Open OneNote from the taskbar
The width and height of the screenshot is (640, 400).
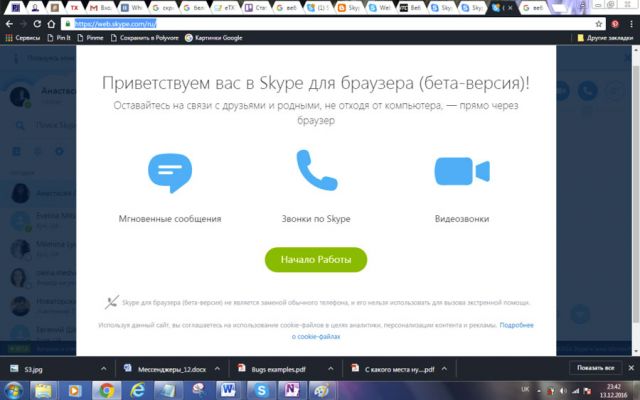pyautogui.click(x=291, y=390)
